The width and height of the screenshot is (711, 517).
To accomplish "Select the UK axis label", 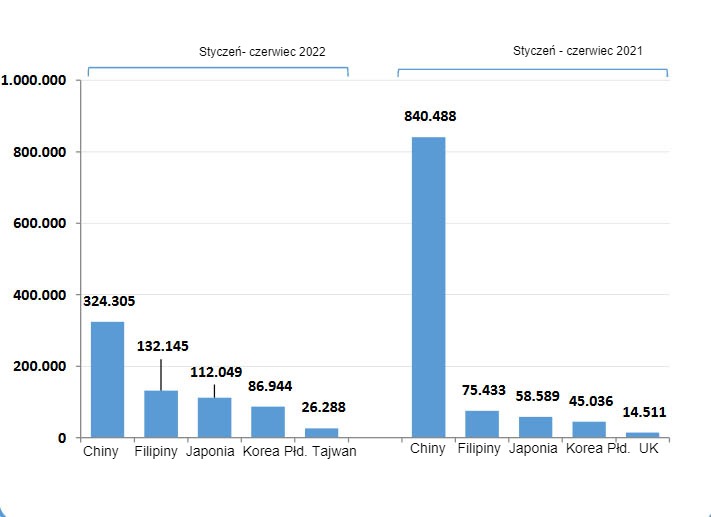I will pyautogui.click(x=649, y=449).
